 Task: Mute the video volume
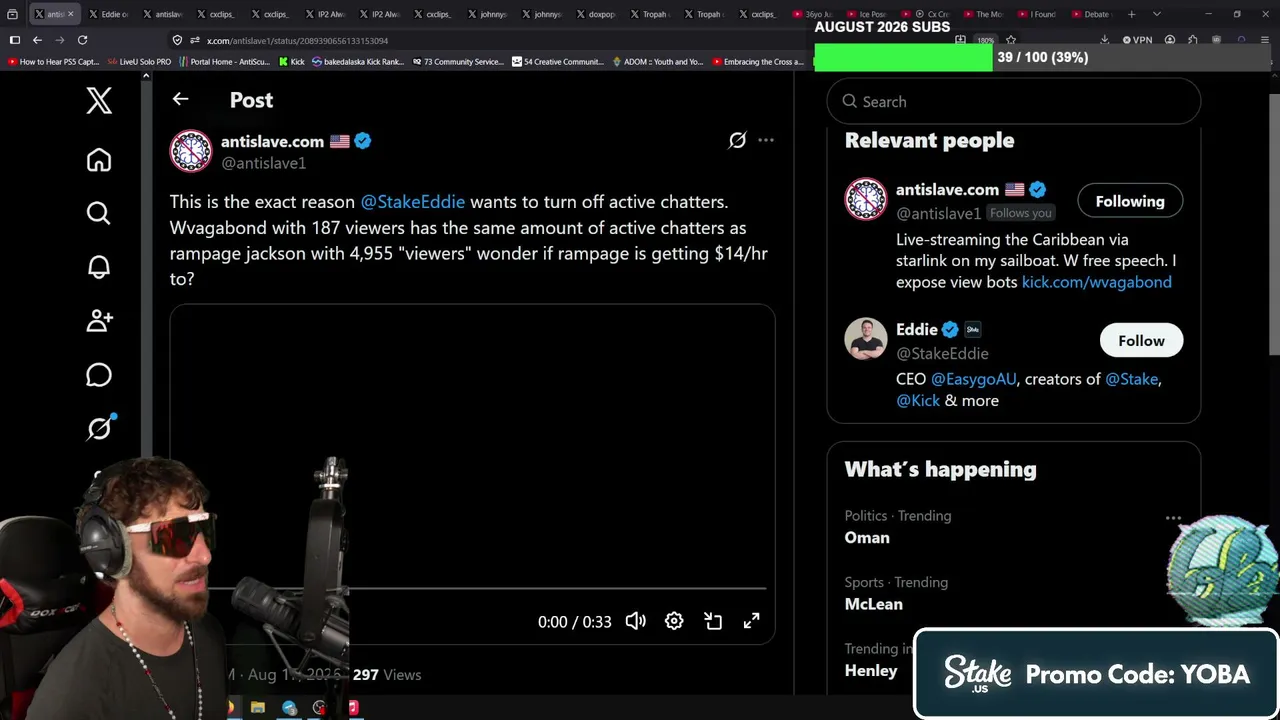tap(635, 621)
